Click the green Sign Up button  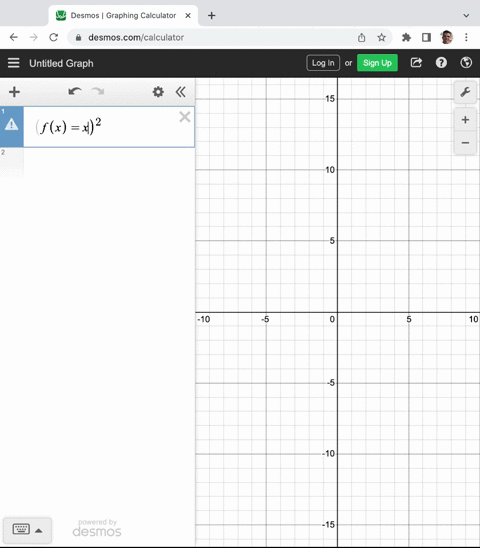377,63
